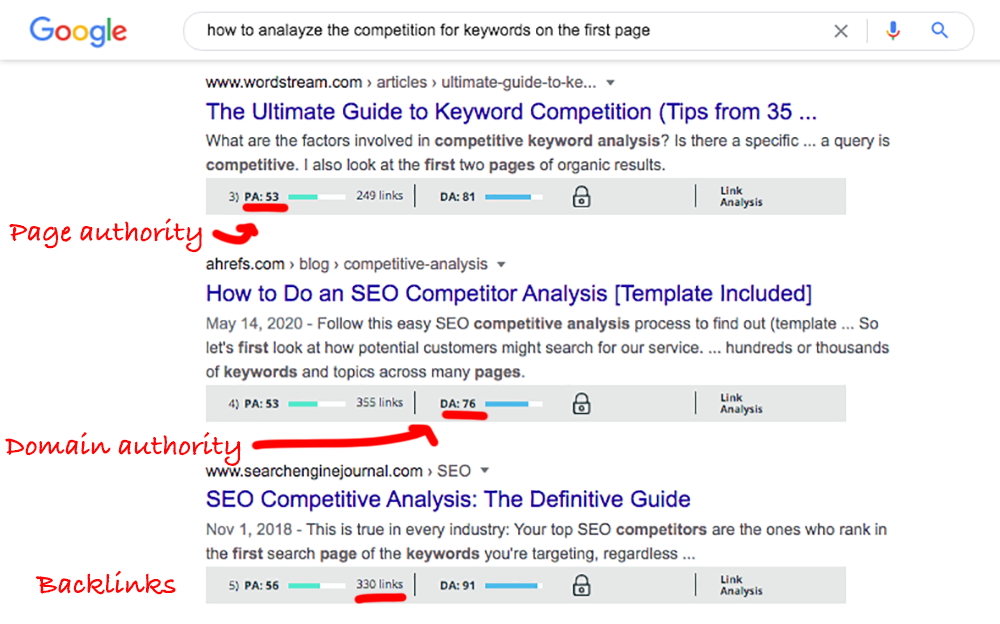The image size is (1000, 624).
Task: Expand the dropdown arrow next to searchenginejournal URL
Action: (x=485, y=471)
